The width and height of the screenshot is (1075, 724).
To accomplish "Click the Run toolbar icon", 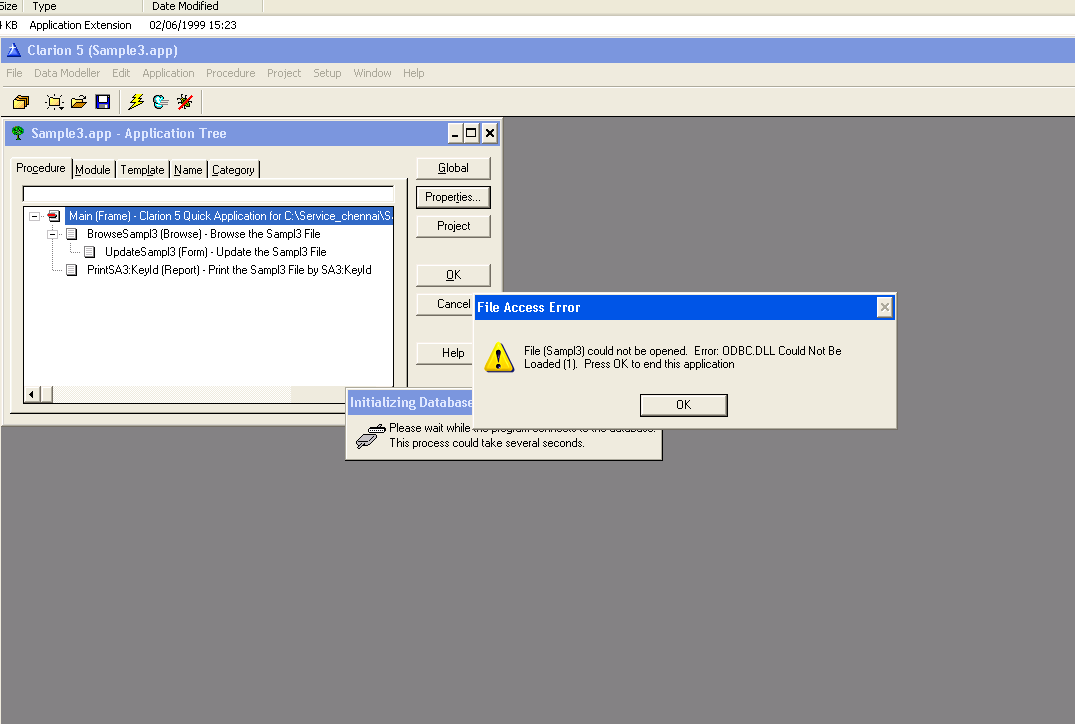I will point(160,102).
